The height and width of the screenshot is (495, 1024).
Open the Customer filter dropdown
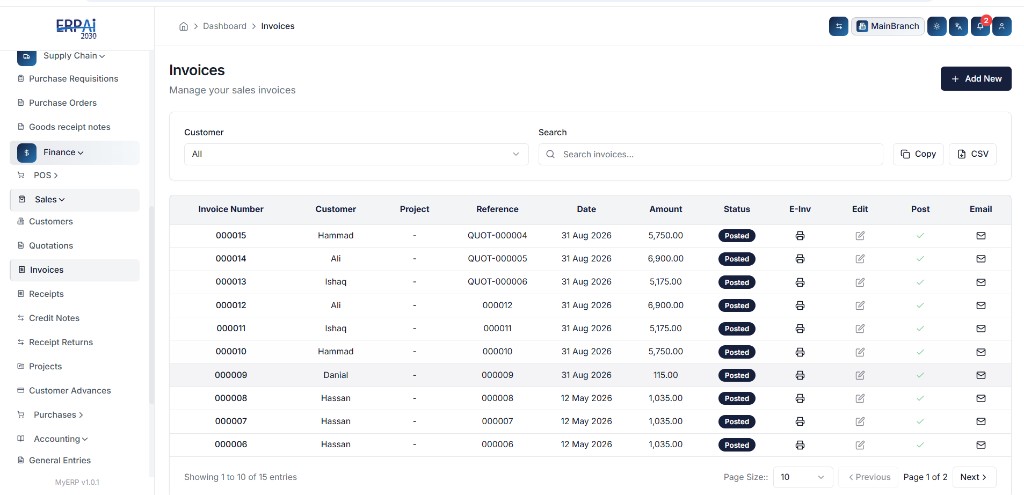[356, 154]
